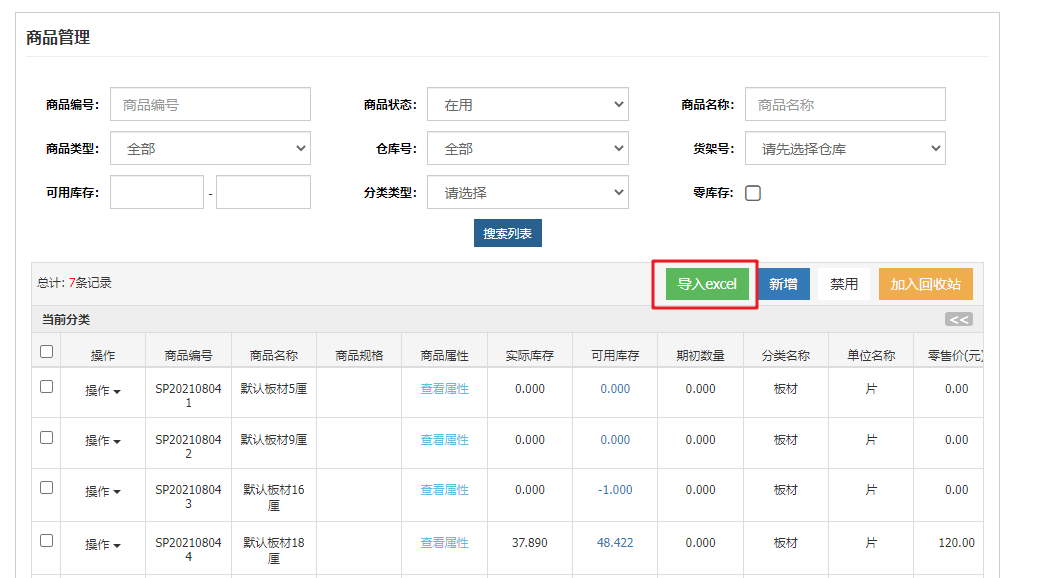This screenshot has width=1037, height=578.
Task: Check the row for 默认板材18厘
Action: (x=46, y=541)
